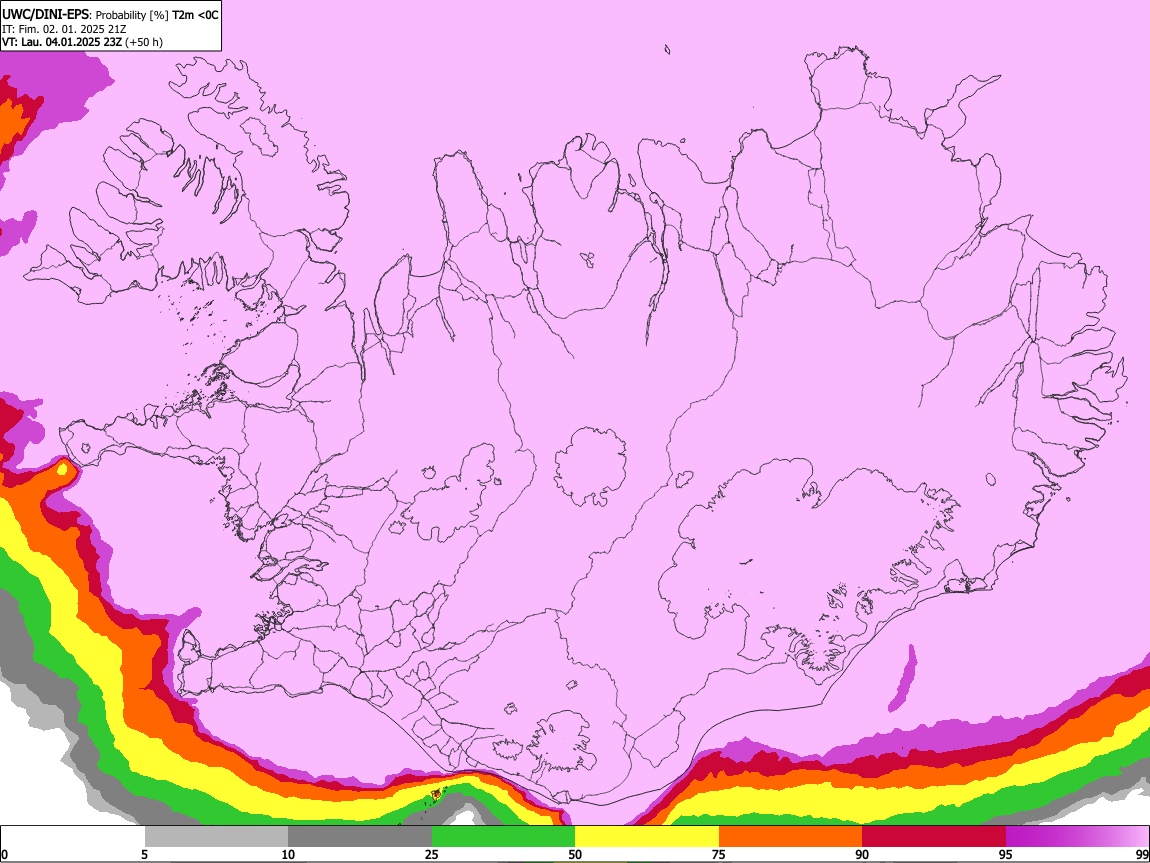Click the gray 5-10 percent legend swatch
Viewport: 1150px width, 863px height.
point(216,837)
